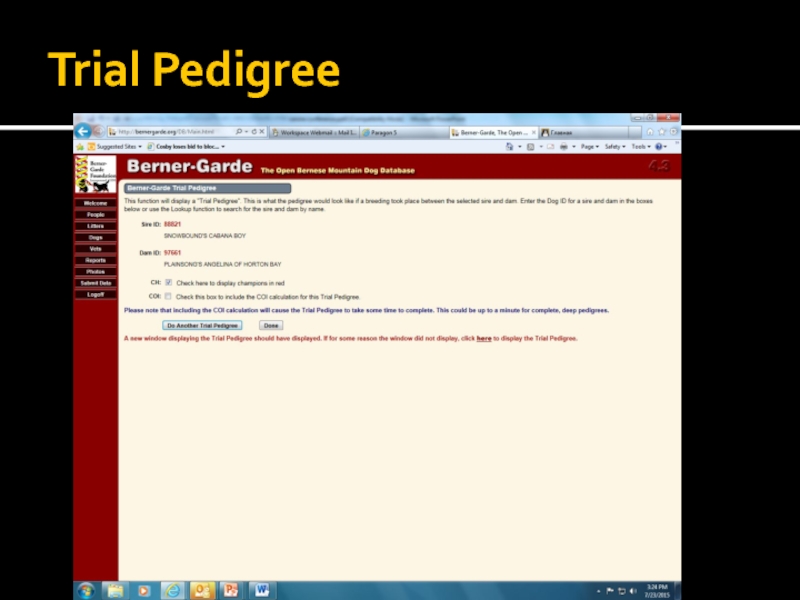This screenshot has width=800, height=600.
Task: Click the Sire ID value 88821
Action: point(172,224)
